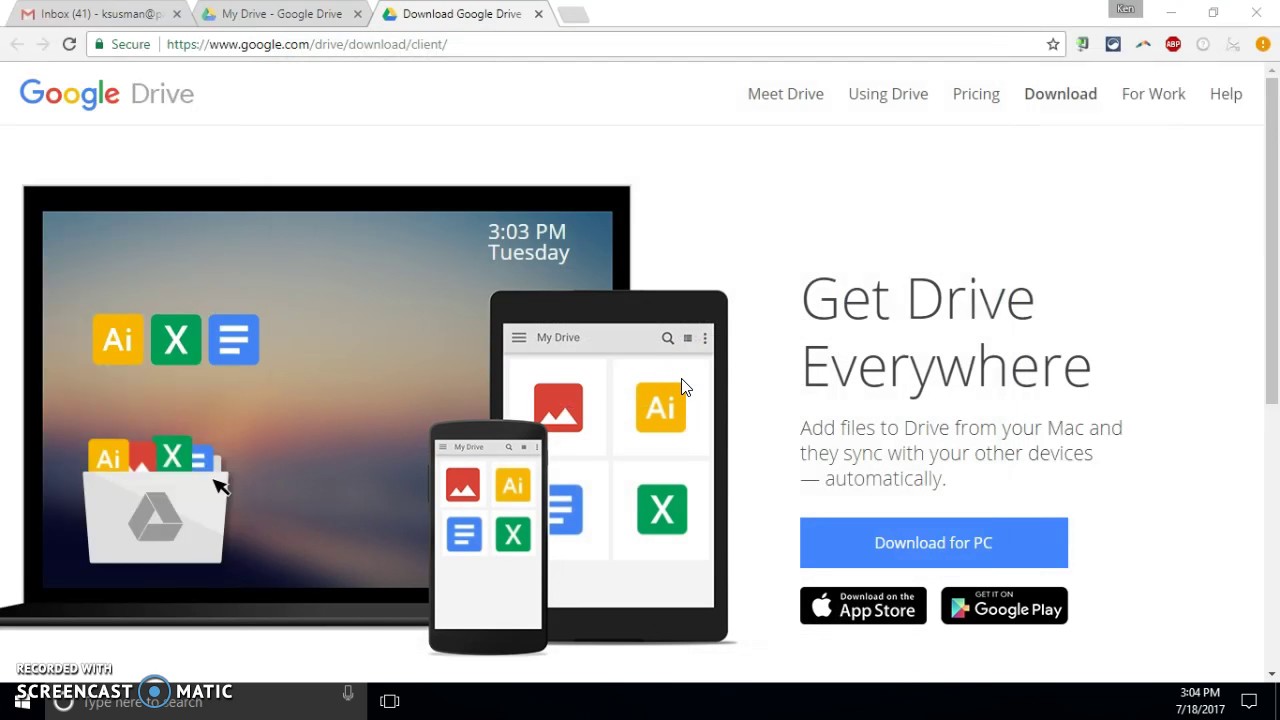
Task: Open the Help navigation link
Action: pos(1226,94)
